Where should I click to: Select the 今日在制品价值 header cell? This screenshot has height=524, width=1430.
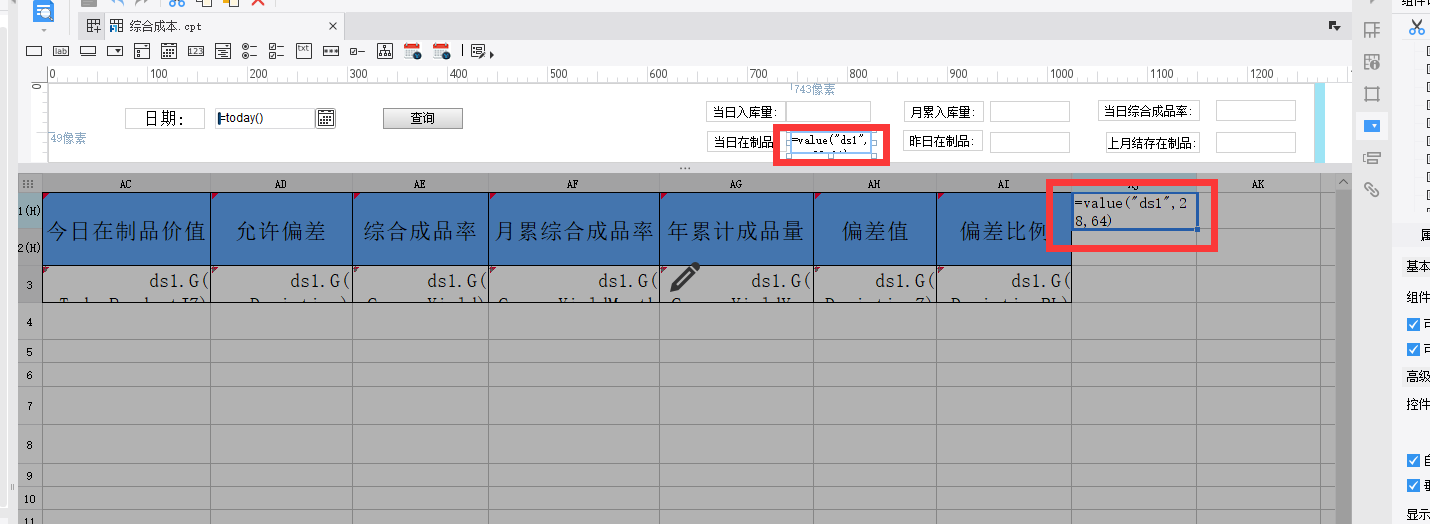point(126,229)
